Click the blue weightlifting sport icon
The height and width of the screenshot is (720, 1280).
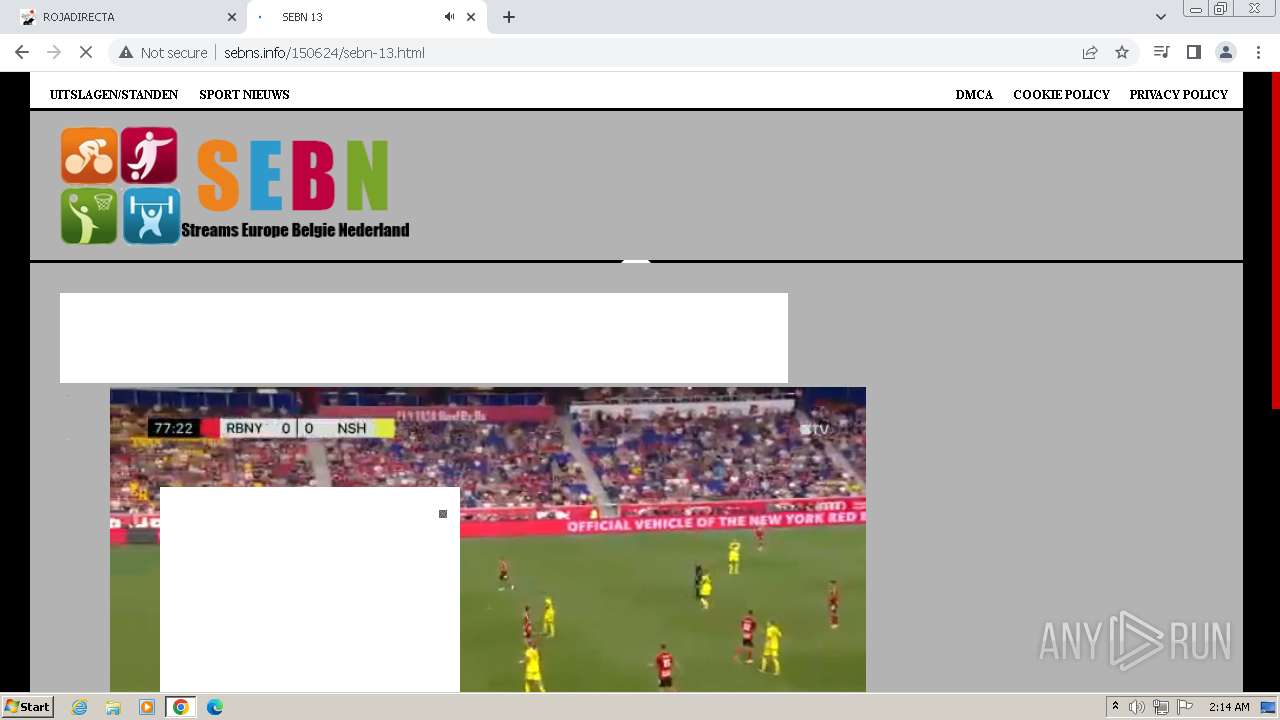click(x=151, y=216)
